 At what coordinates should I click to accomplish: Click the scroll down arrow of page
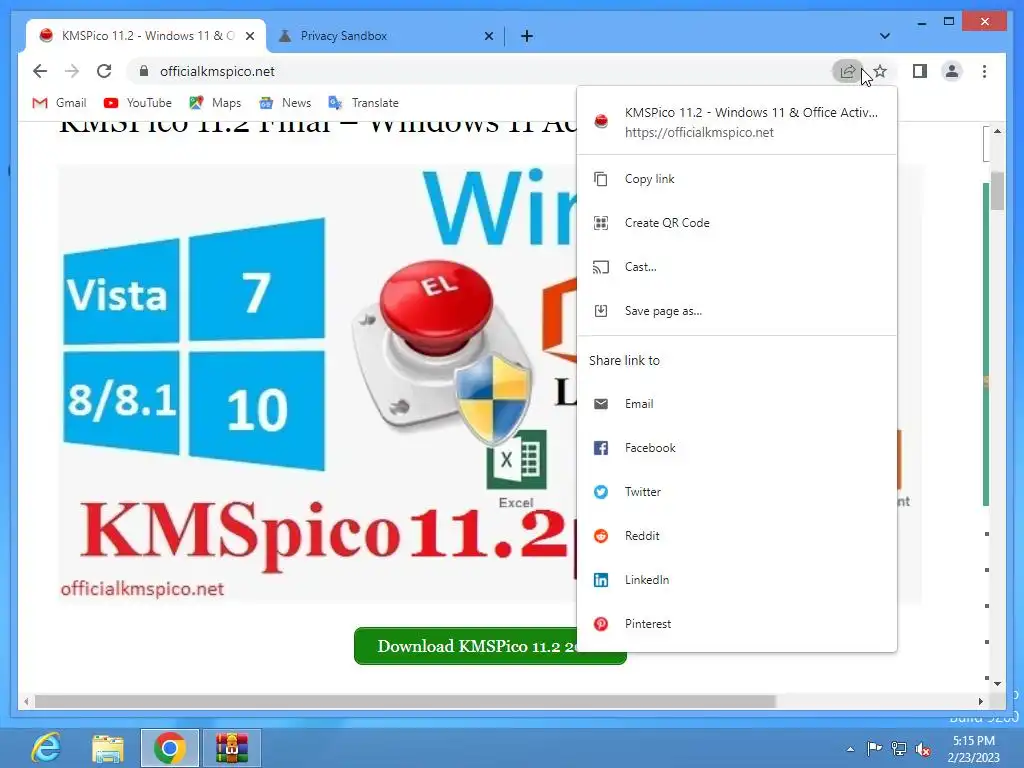click(x=997, y=683)
